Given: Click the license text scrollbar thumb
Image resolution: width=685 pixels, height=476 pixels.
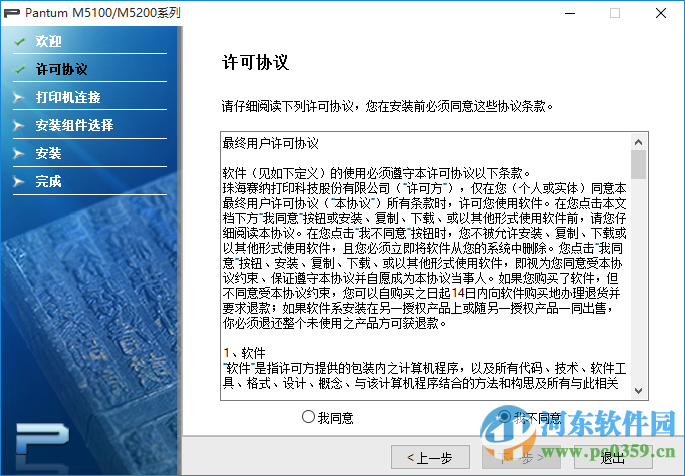Looking at the screenshot, I should (x=638, y=165).
